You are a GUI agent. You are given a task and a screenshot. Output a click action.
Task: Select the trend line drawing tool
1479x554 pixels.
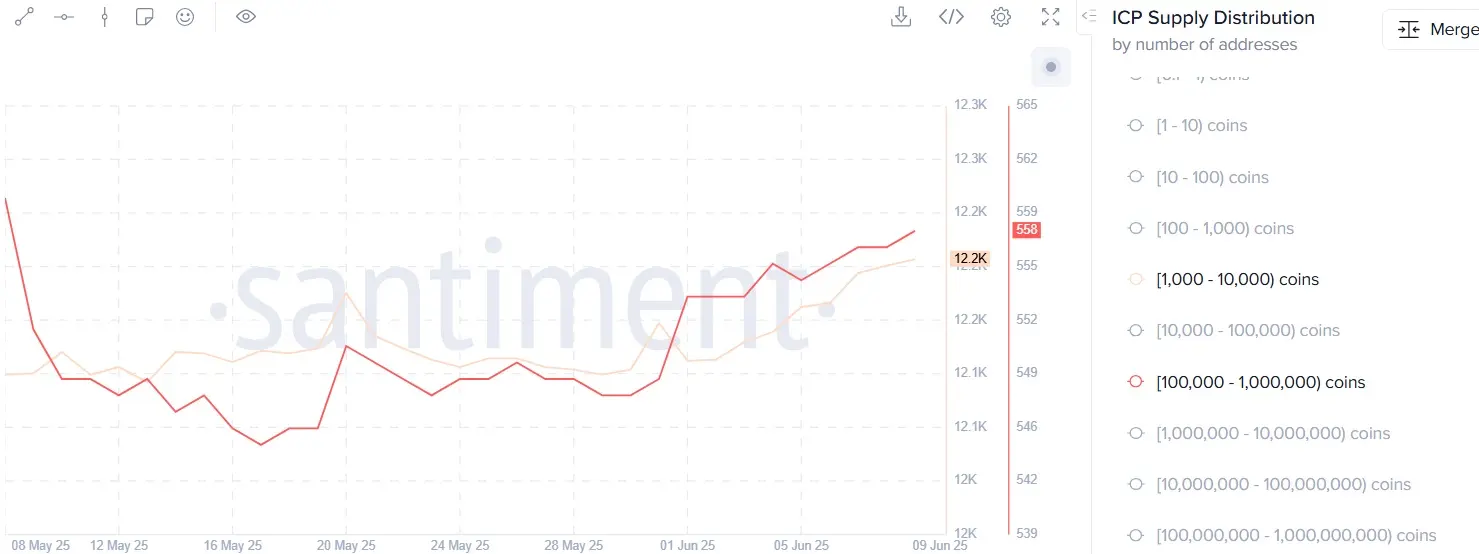24,17
